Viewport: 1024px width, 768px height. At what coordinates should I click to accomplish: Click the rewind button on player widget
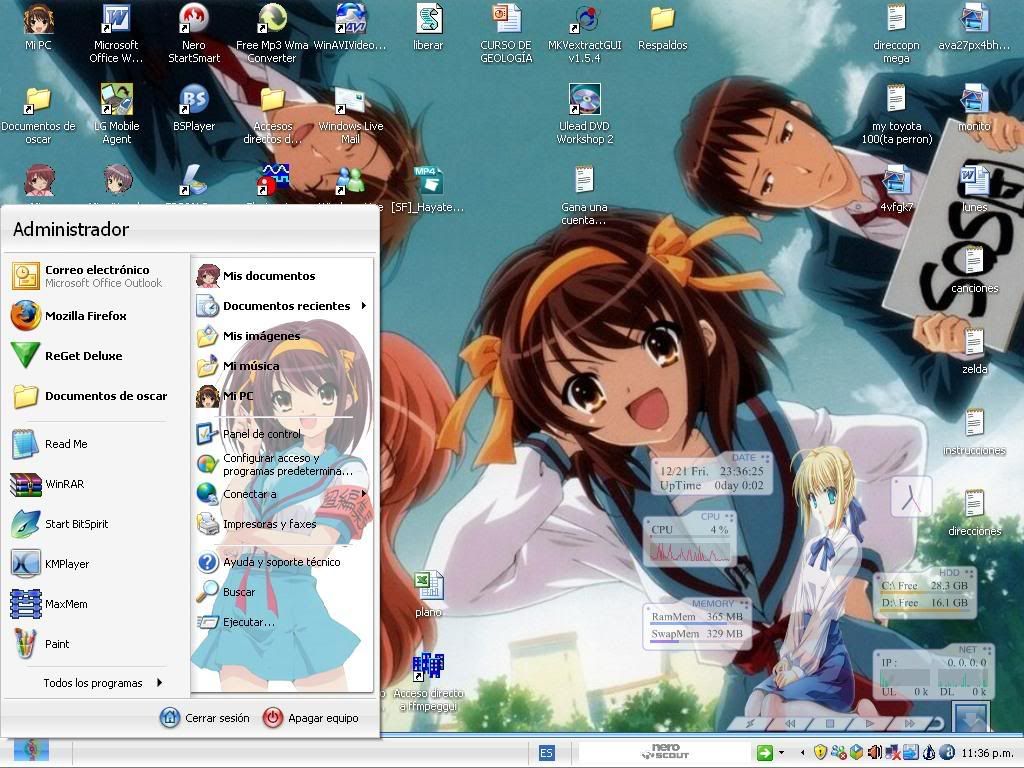click(x=791, y=723)
